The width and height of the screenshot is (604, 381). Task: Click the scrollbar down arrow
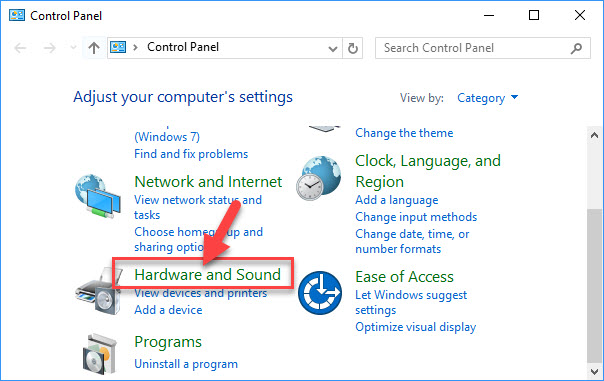[594, 371]
